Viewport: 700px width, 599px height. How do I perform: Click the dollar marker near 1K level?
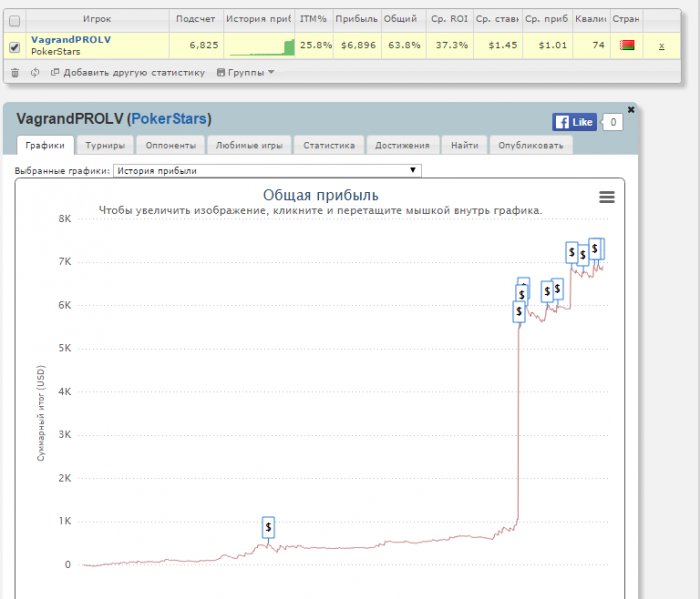click(268, 528)
